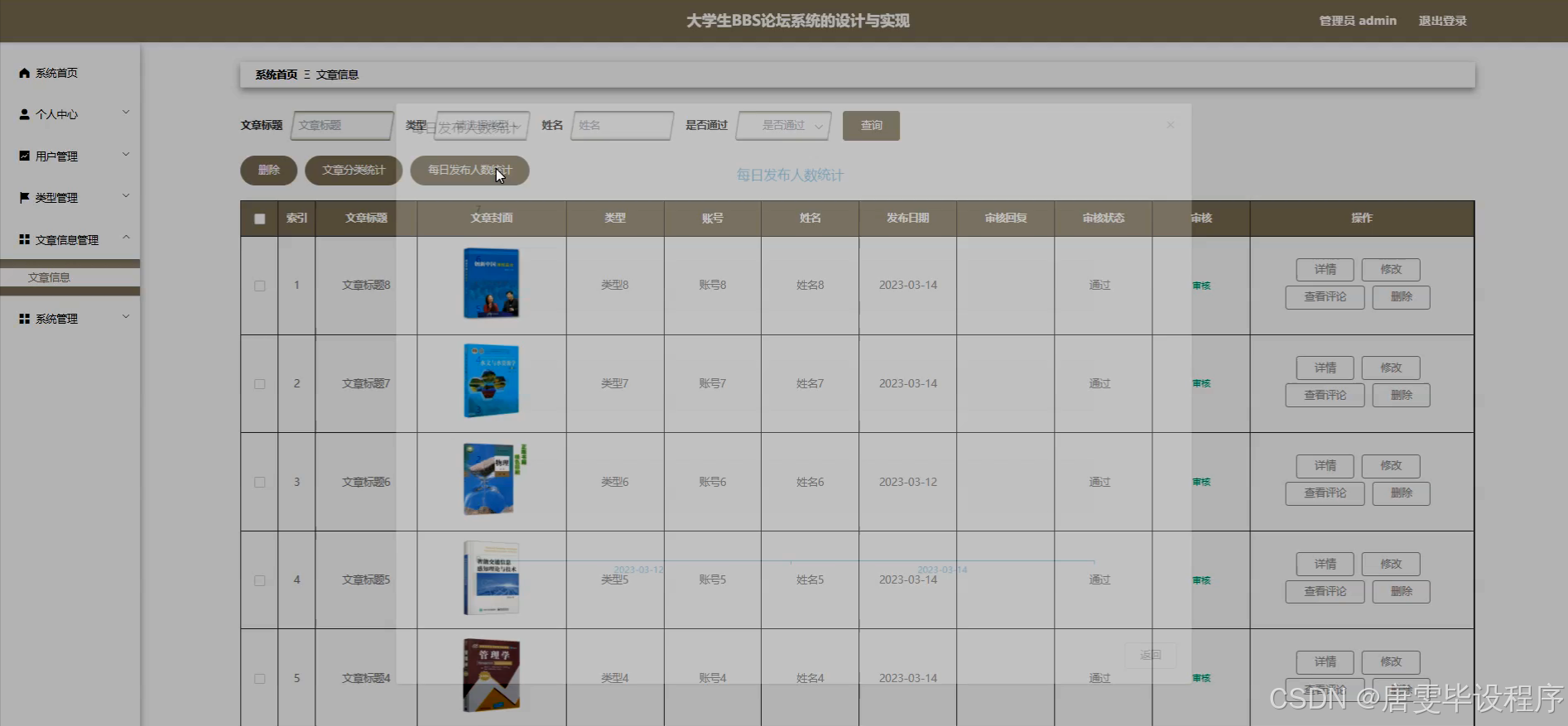
Task: Check the row 4 checkbox for 文章标题5
Action: (x=260, y=580)
